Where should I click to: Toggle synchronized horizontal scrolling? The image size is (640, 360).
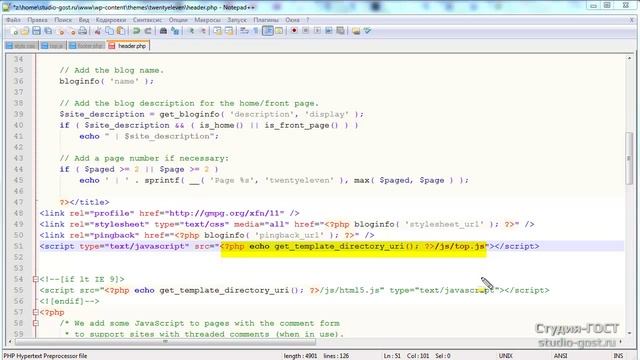[x=229, y=31]
